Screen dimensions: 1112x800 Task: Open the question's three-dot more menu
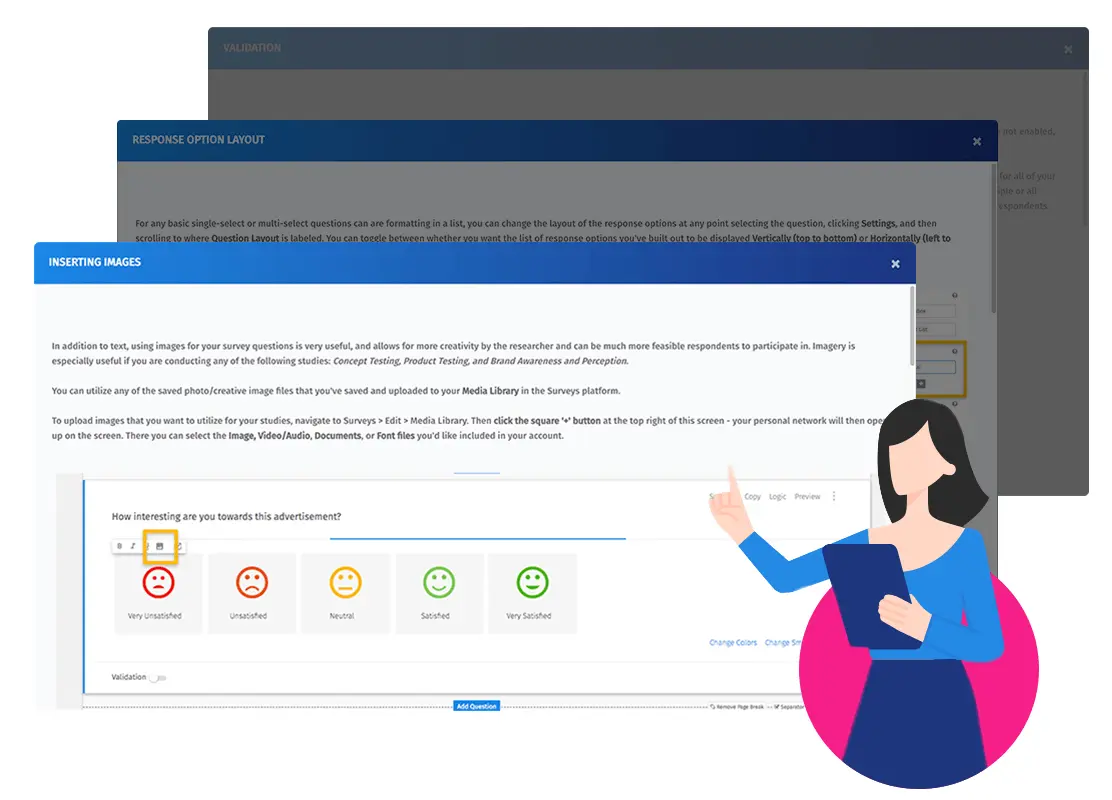point(834,496)
